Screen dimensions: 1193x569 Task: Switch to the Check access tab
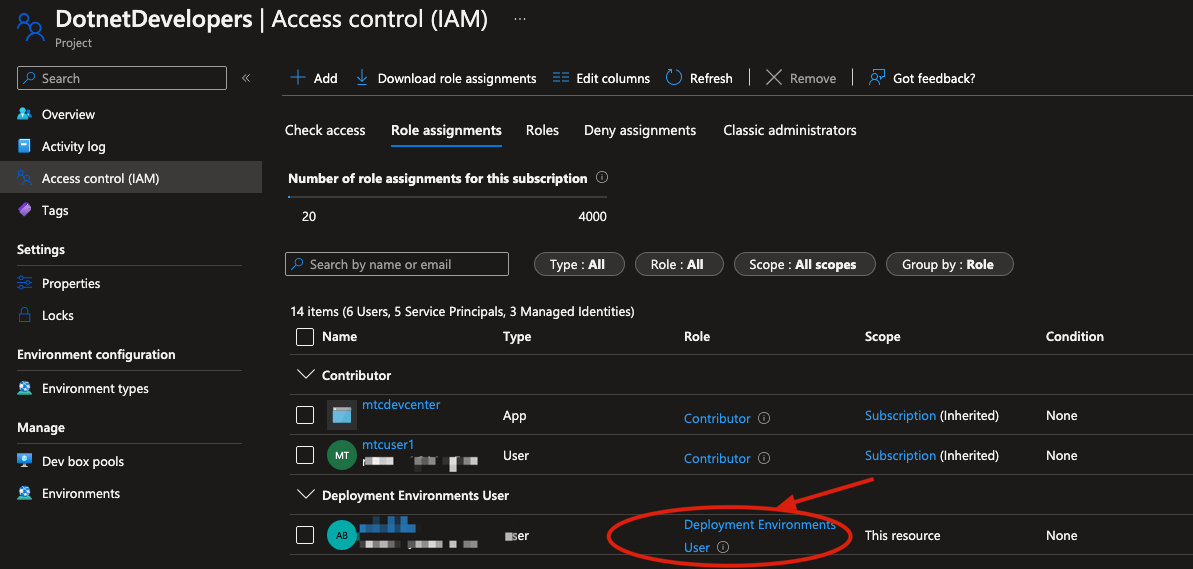(x=325, y=130)
